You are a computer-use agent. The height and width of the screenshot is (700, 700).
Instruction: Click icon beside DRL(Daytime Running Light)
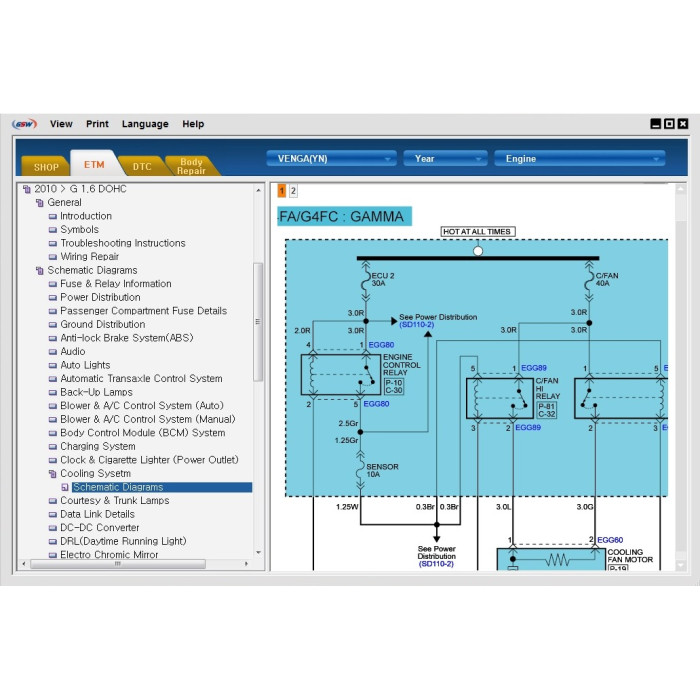pyautogui.click(x=53, y=542)
